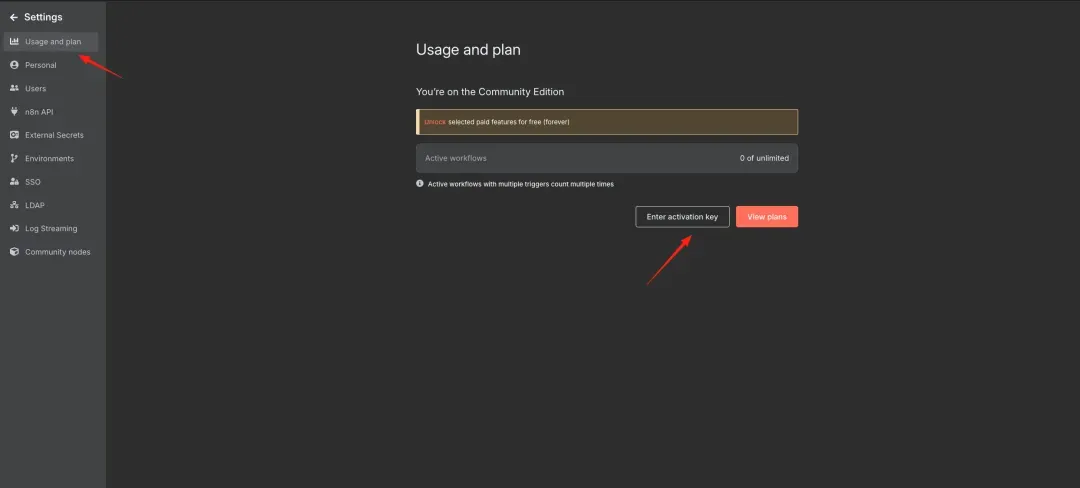The width and height of the screenshot is (1080, 488).
Task: Click the SSO user-lock icon
Action: pyautogui.click(x=14, y=182)
